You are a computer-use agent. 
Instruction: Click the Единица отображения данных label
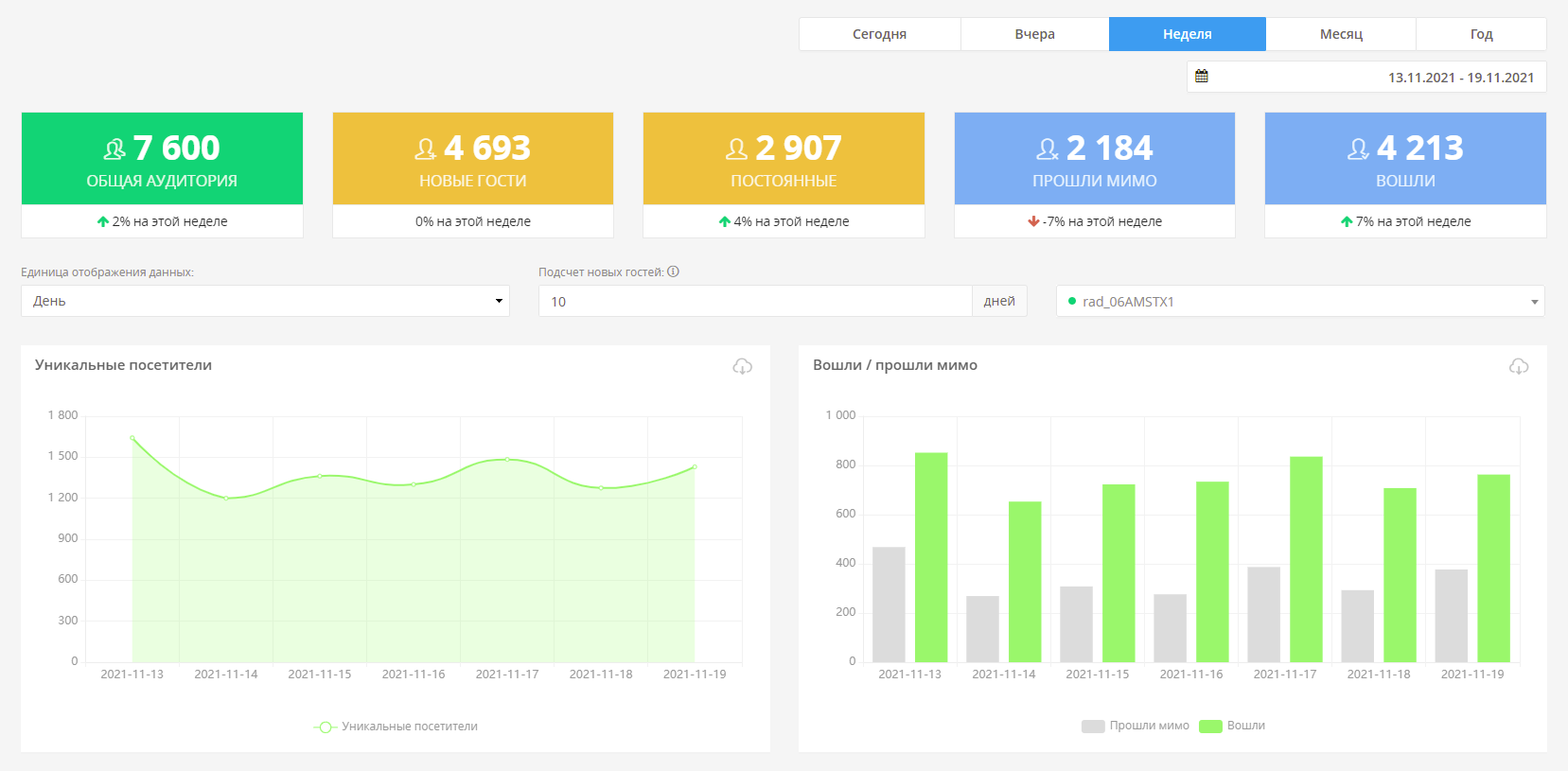[x=107, y=272]
